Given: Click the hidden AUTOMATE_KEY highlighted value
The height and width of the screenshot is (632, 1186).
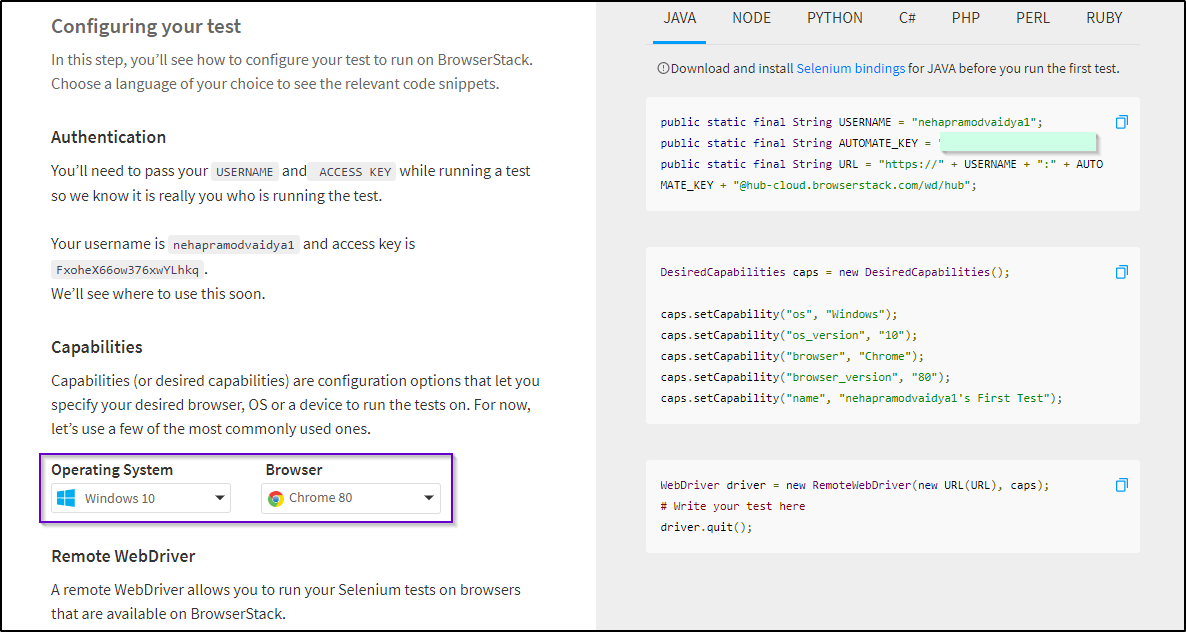Looking at the screenshot, I should pyautogui.click(x=1019, y=142).
